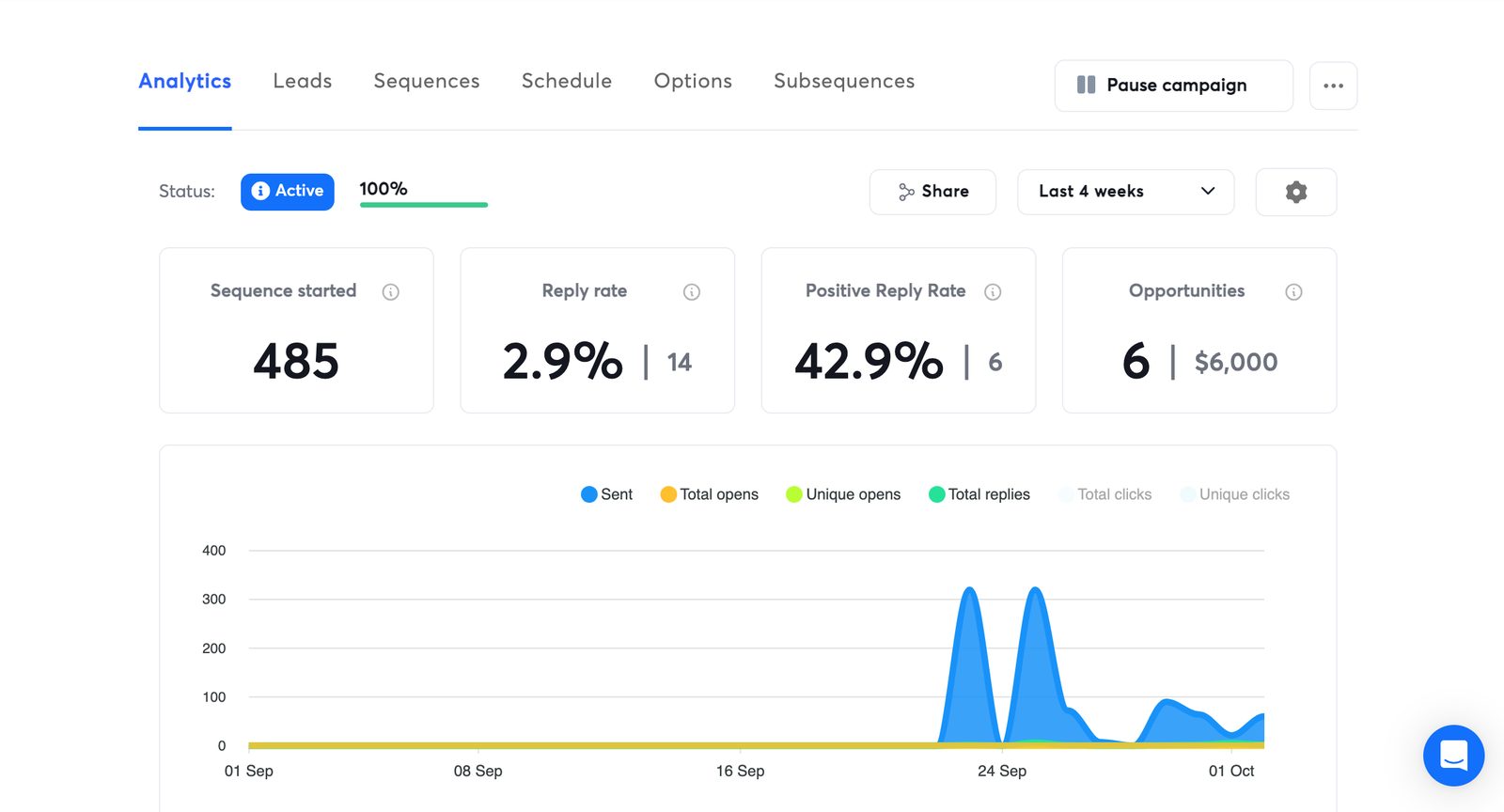Toggle the Sent series in chart legend
The width and height of the screenshot is (1504, 812).
(x=606, y=494)
